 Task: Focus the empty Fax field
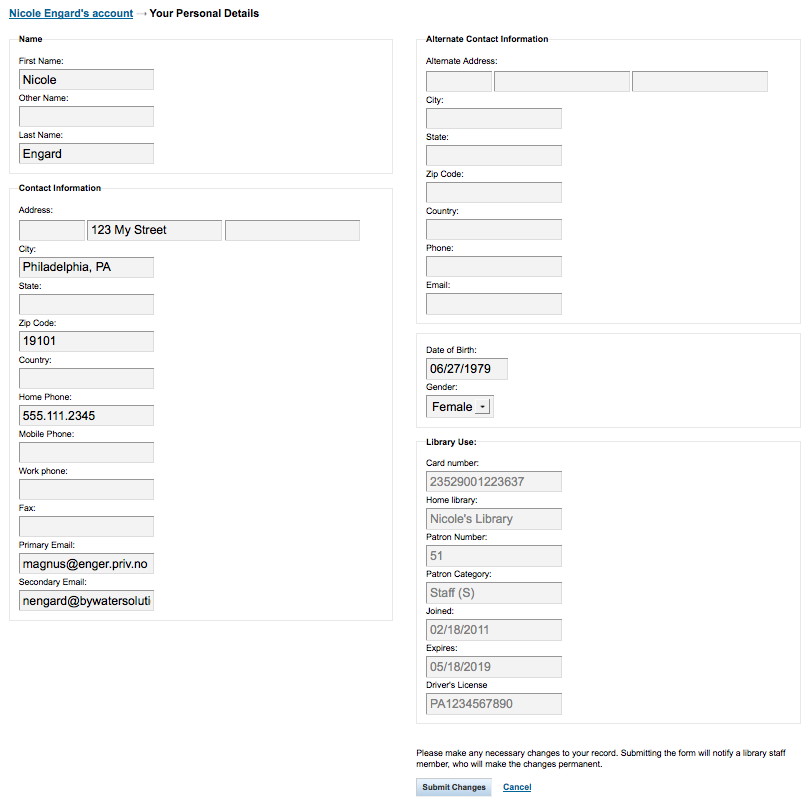[86, 527]
